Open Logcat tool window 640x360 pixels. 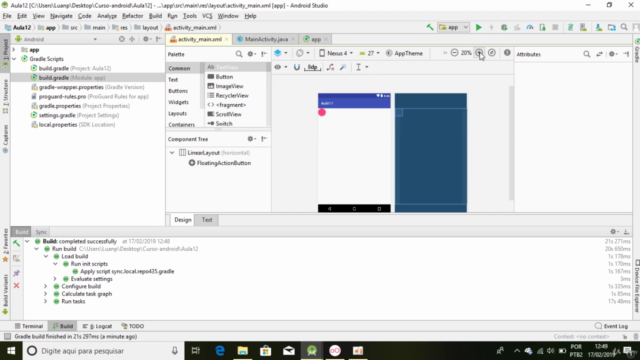(x=97, y=326)
